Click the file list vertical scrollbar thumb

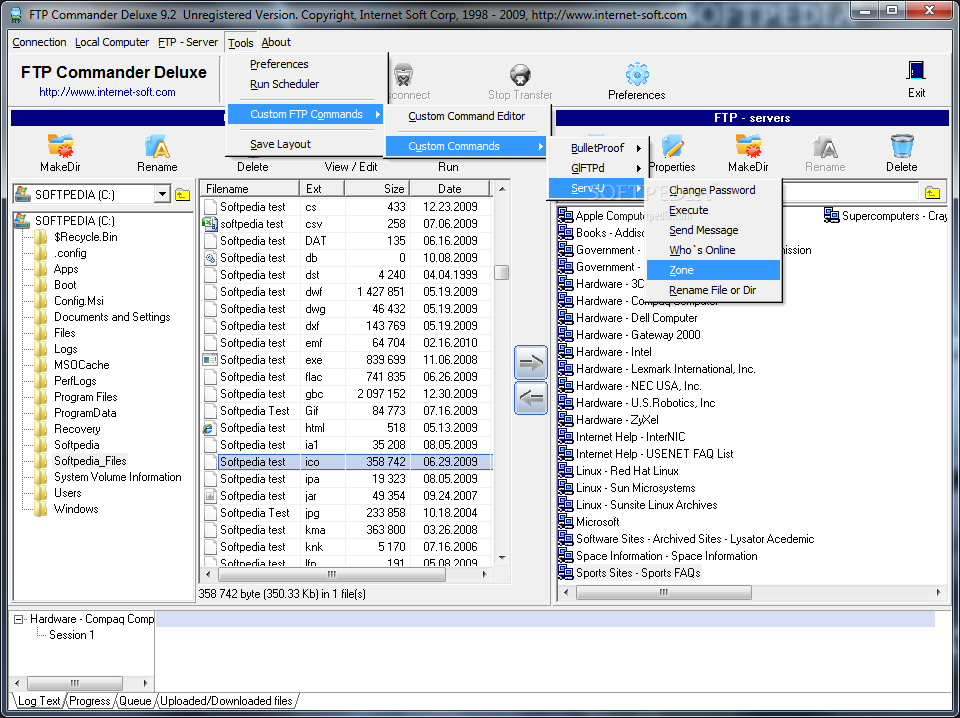501,272
